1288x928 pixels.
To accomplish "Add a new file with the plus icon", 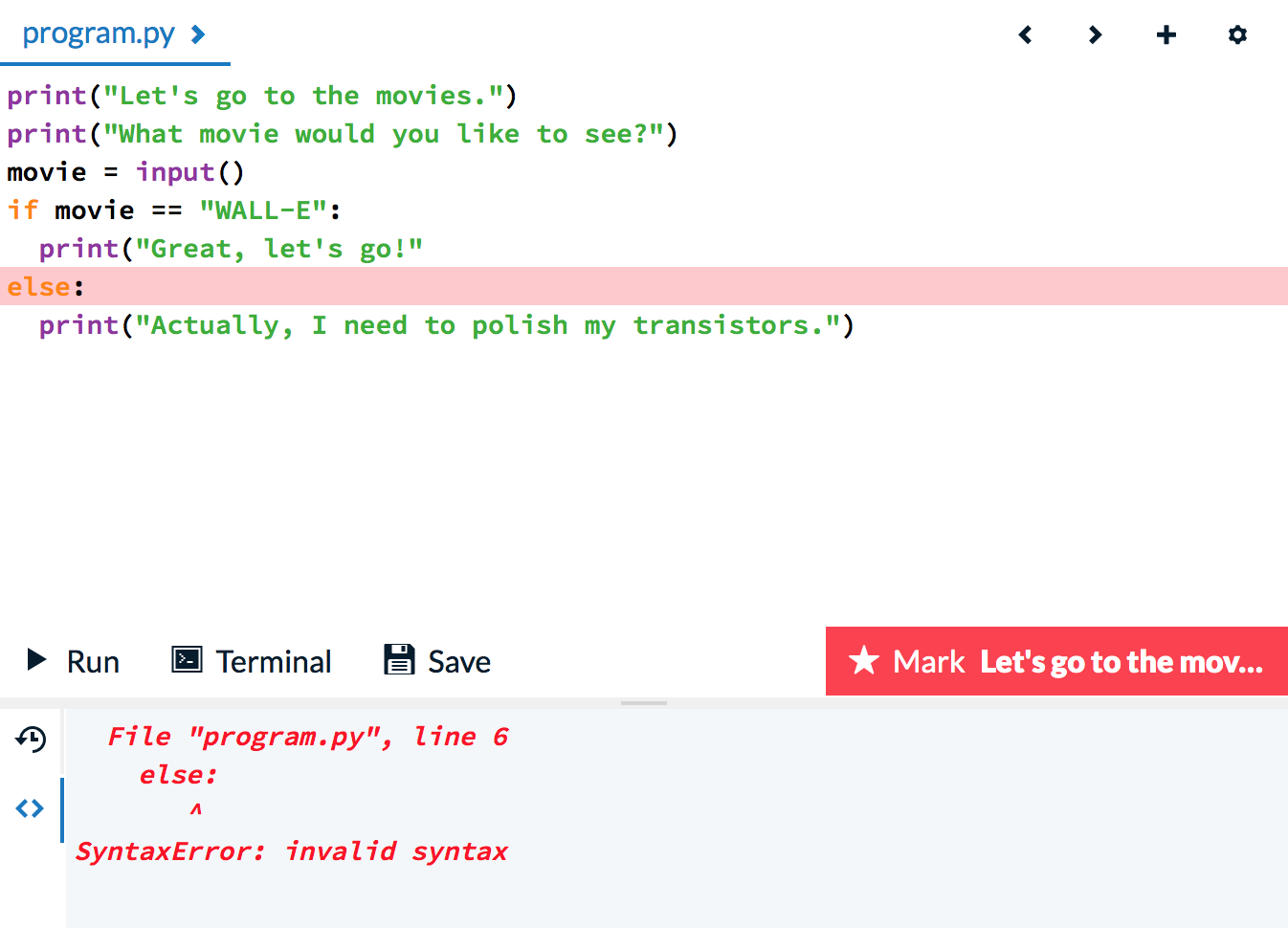I will tap(1166, 34).
